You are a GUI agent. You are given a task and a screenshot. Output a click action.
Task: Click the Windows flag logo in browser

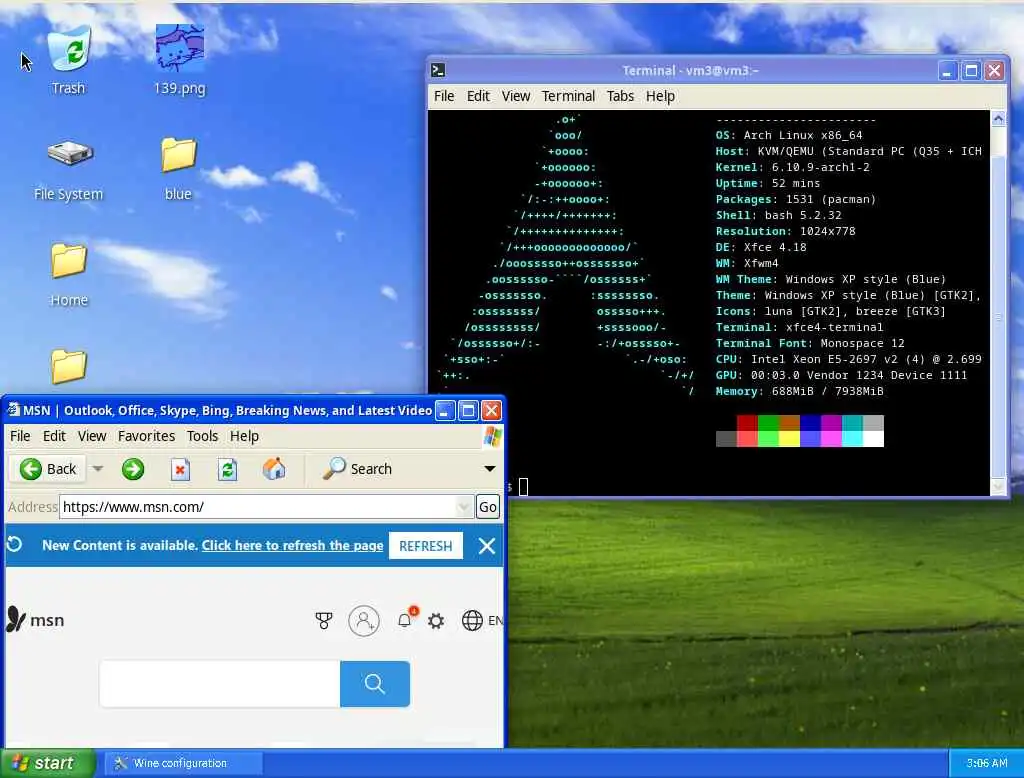492,436
